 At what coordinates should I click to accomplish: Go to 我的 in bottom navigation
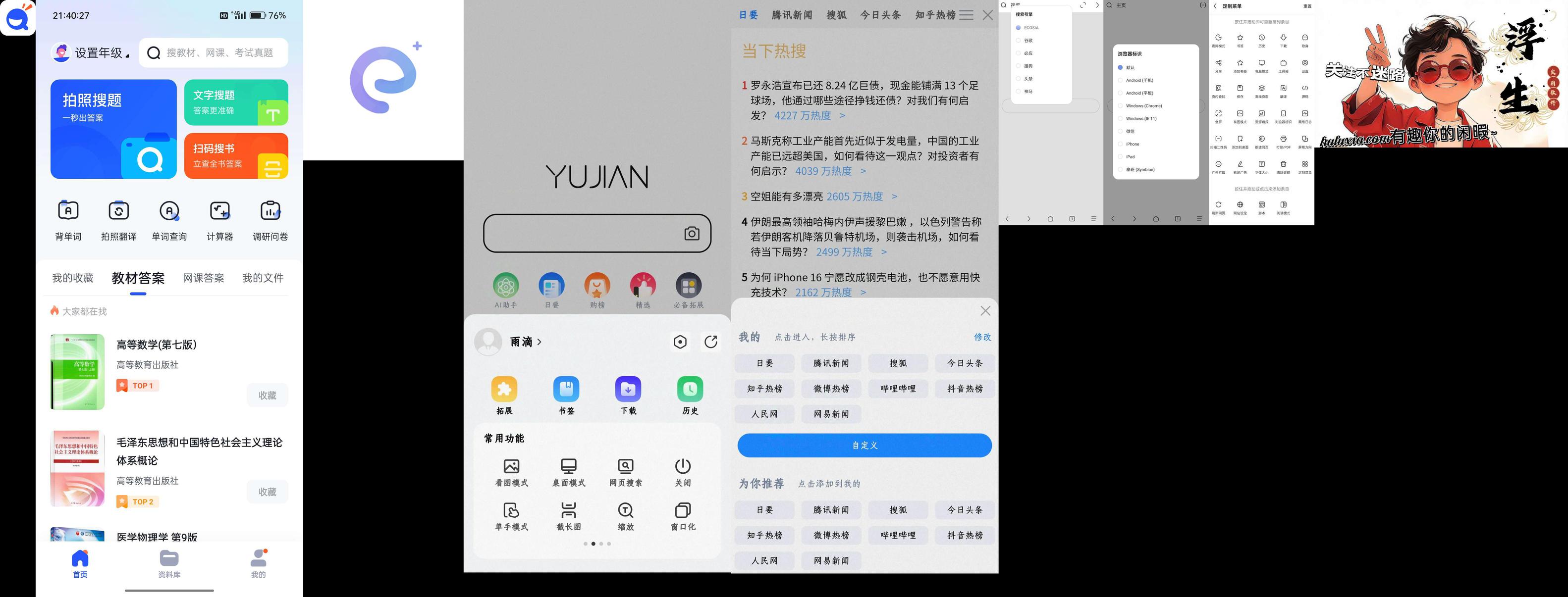[x=259, y=563]
